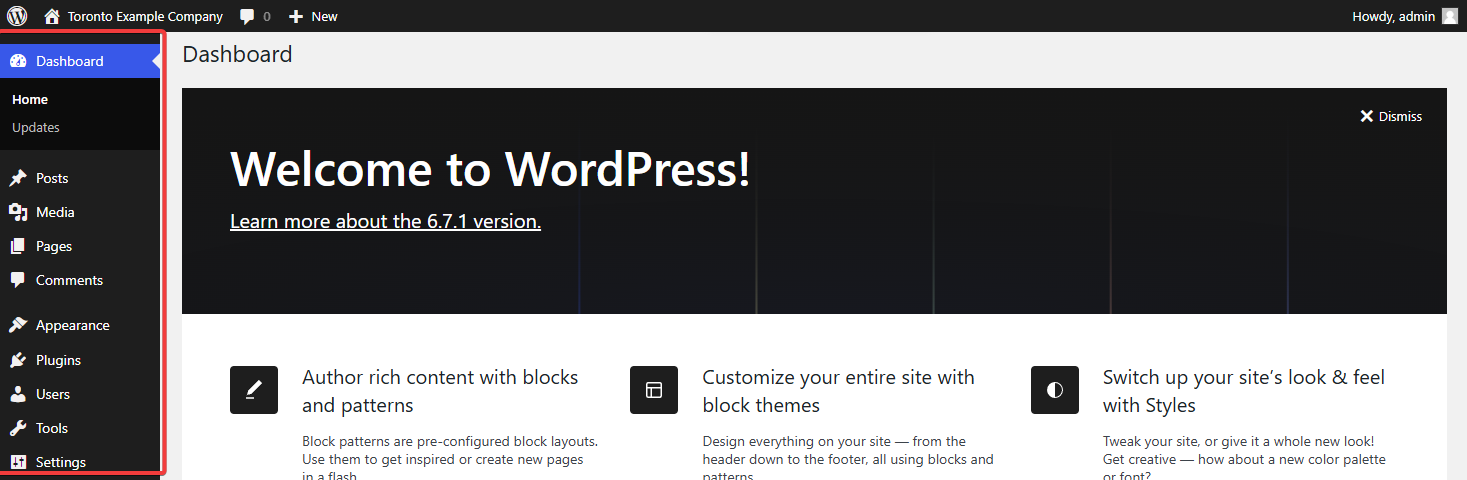
Task: Open the Settings menu
Action: (60, 462)
